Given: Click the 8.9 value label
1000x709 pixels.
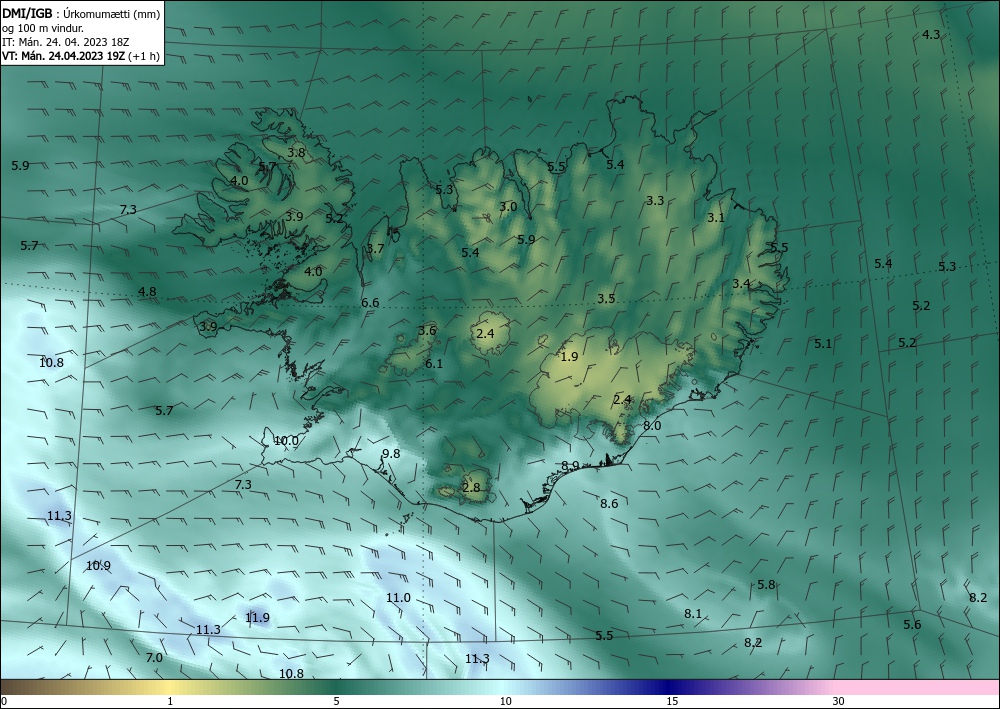Looking at the screenshot, I should tap(570, 465).
